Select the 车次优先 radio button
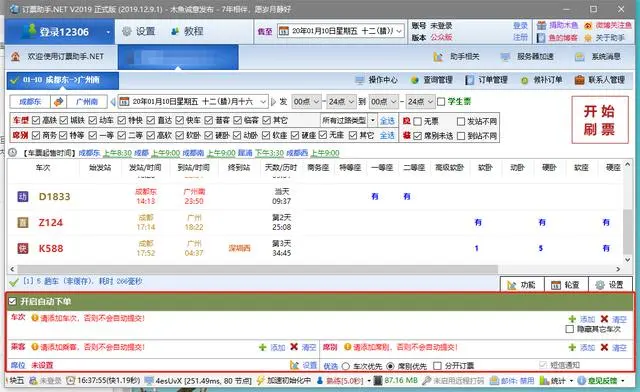This screenshot has height=392, width=640. click(346, 366)
